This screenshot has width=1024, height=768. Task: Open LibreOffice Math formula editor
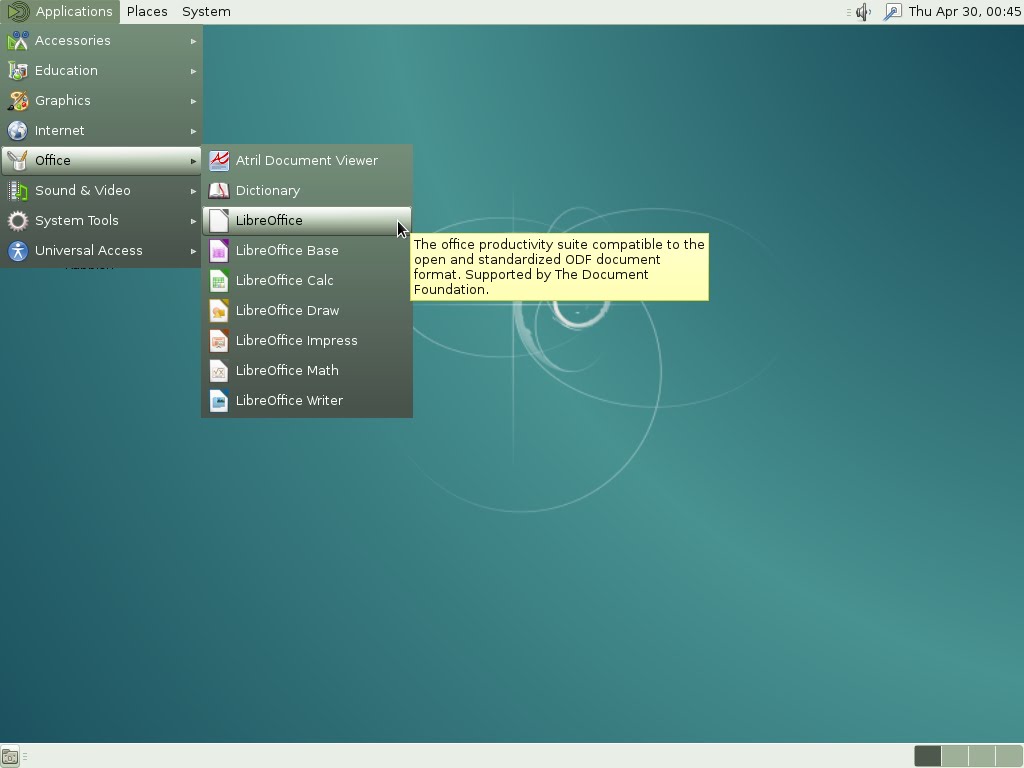[x=307, y=370]
